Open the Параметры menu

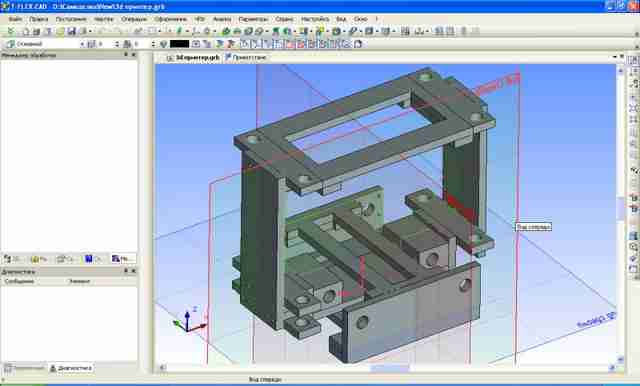(x=253, y=19)
